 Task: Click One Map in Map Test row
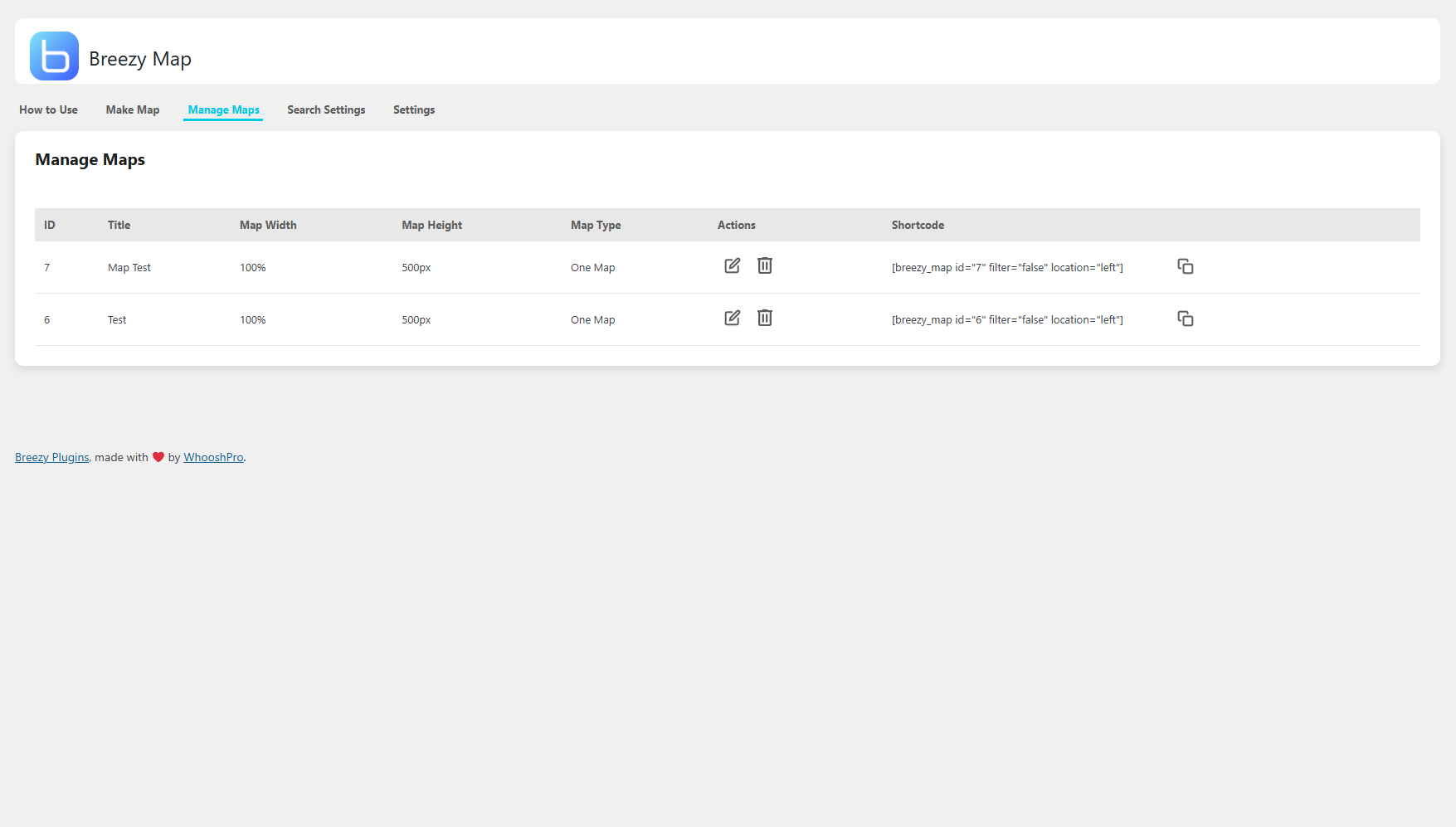coord(592,267)
